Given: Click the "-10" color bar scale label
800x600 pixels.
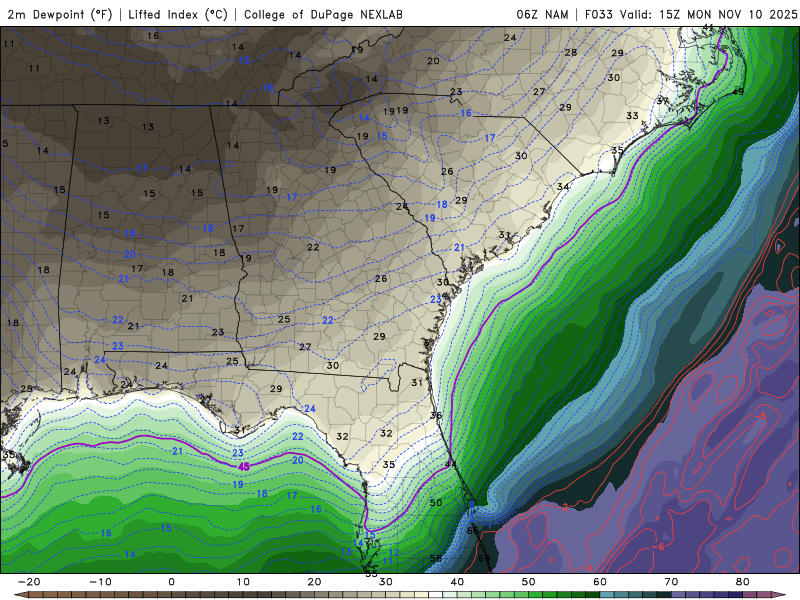Looking at the screenshot, I should pyautogui.click(x=100, y=582).
